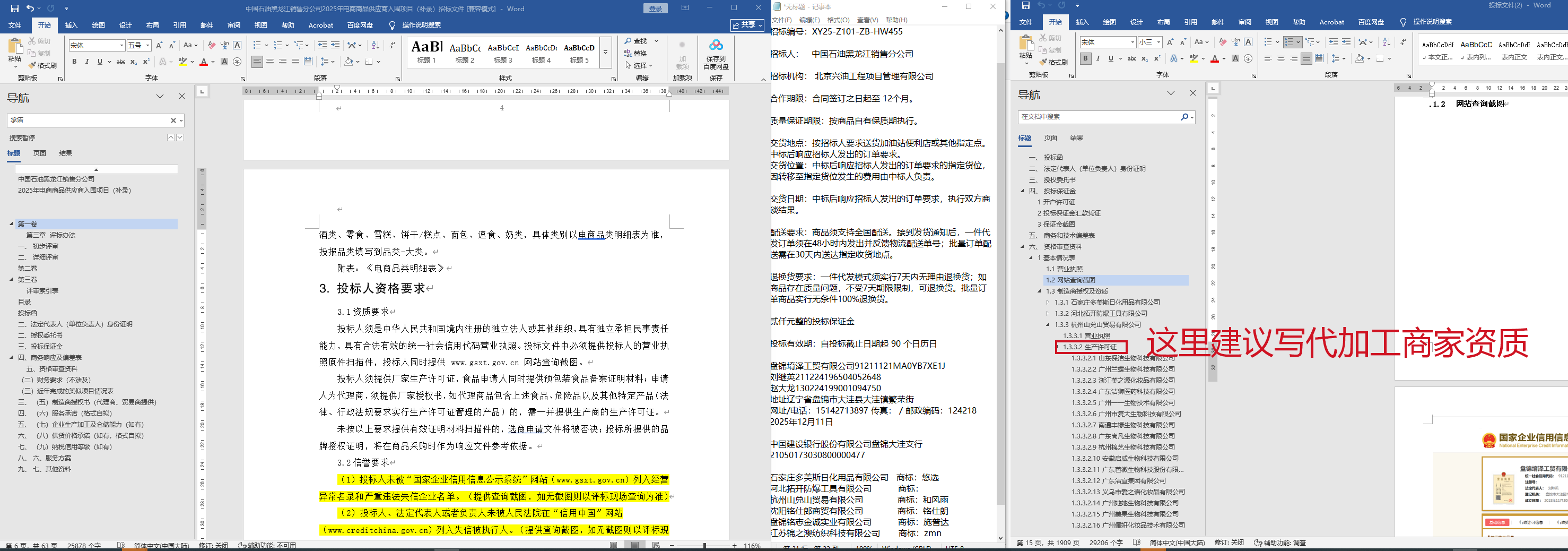This screenshot has width=1568, height=551.
Task: Click the magnifier icon in 在文档中搜索 box
Action: 1184,117
